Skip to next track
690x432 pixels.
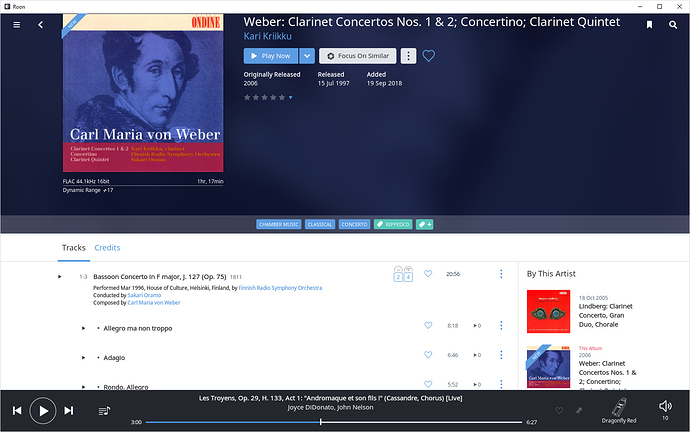69,410
